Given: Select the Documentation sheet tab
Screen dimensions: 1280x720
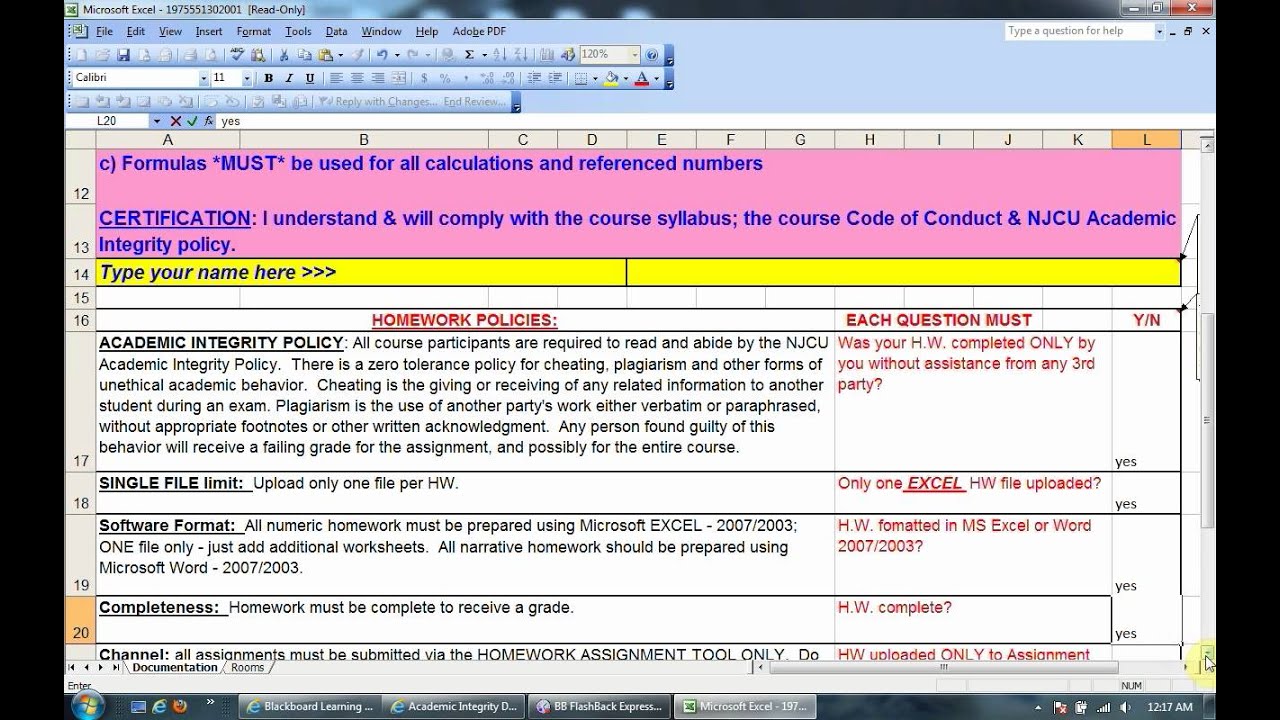Looking at the screenshot, I should (174, 667).
